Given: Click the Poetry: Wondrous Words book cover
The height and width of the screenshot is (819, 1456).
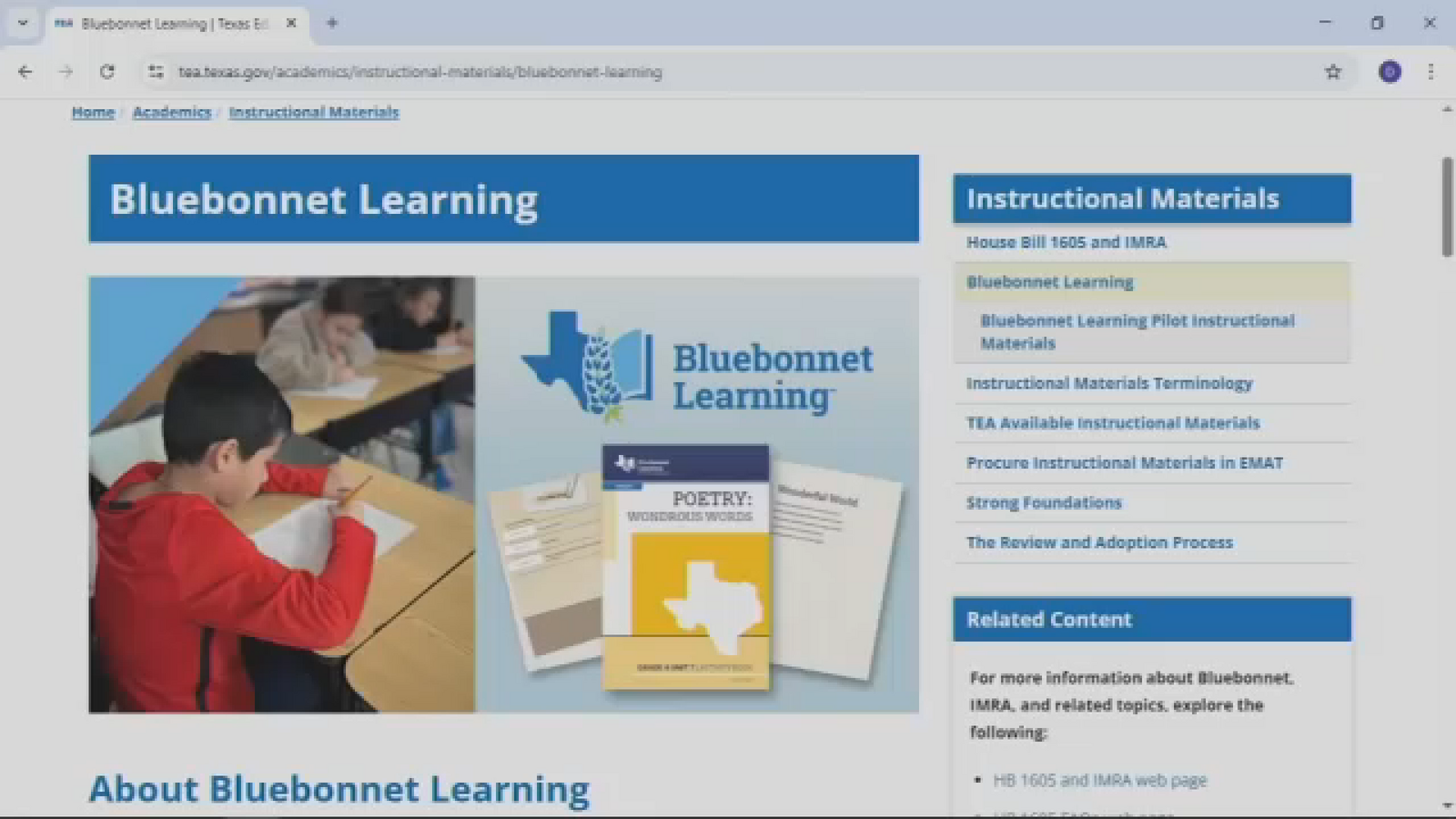Looking at the screenshot, I should (x=686, y=567).
